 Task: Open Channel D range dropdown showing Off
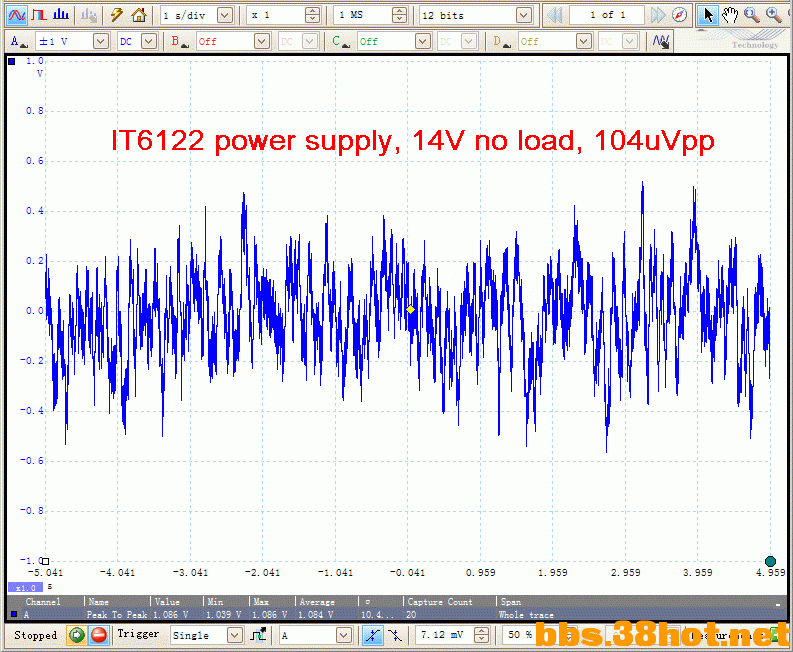click(584, 41)
